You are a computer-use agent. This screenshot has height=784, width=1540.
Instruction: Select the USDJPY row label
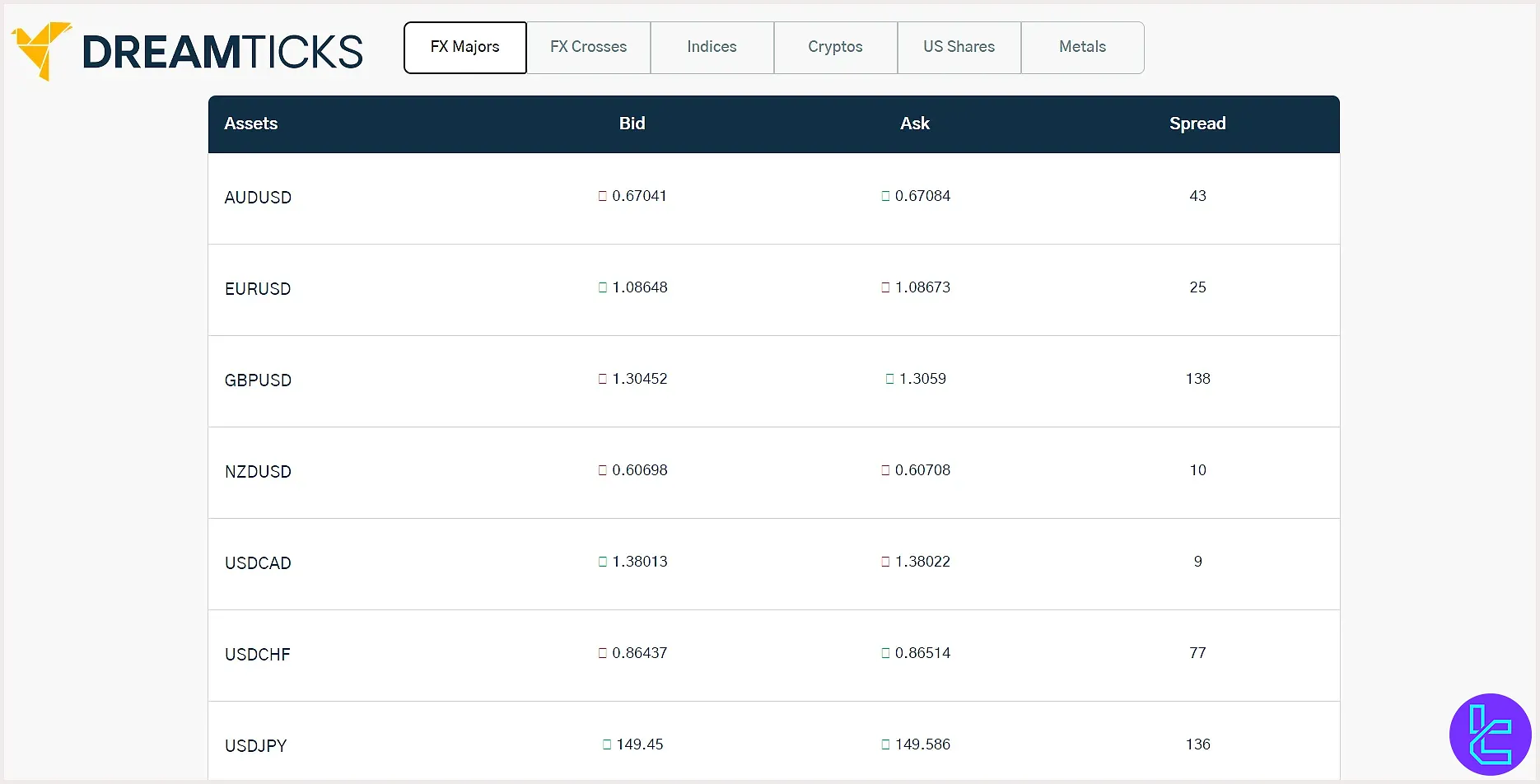[x=255, y=745]
